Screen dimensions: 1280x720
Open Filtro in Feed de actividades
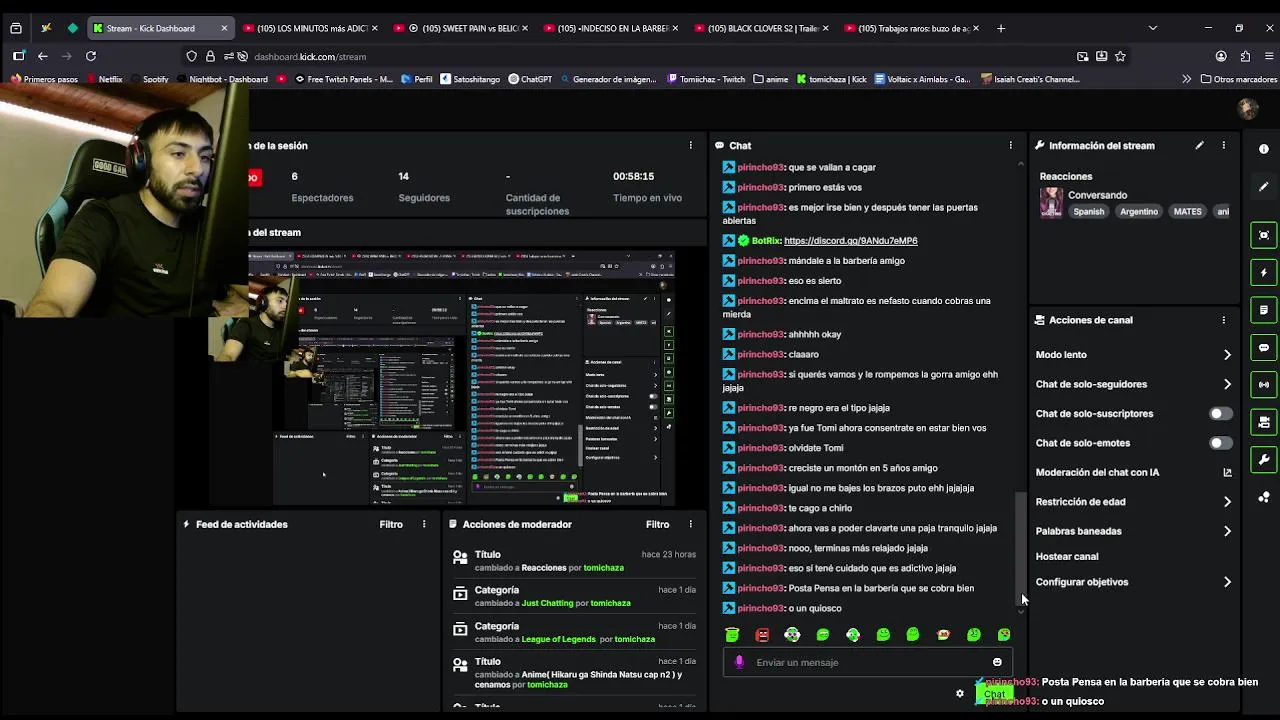391,524
